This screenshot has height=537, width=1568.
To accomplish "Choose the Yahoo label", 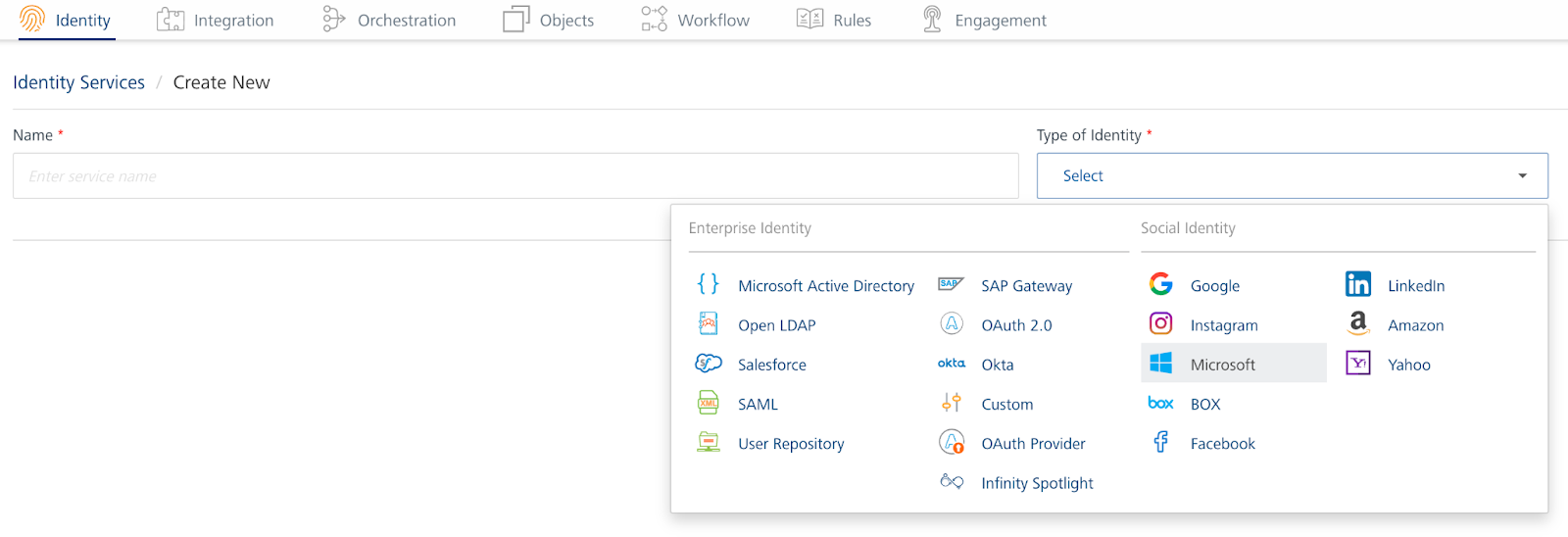I will 1409,365.
